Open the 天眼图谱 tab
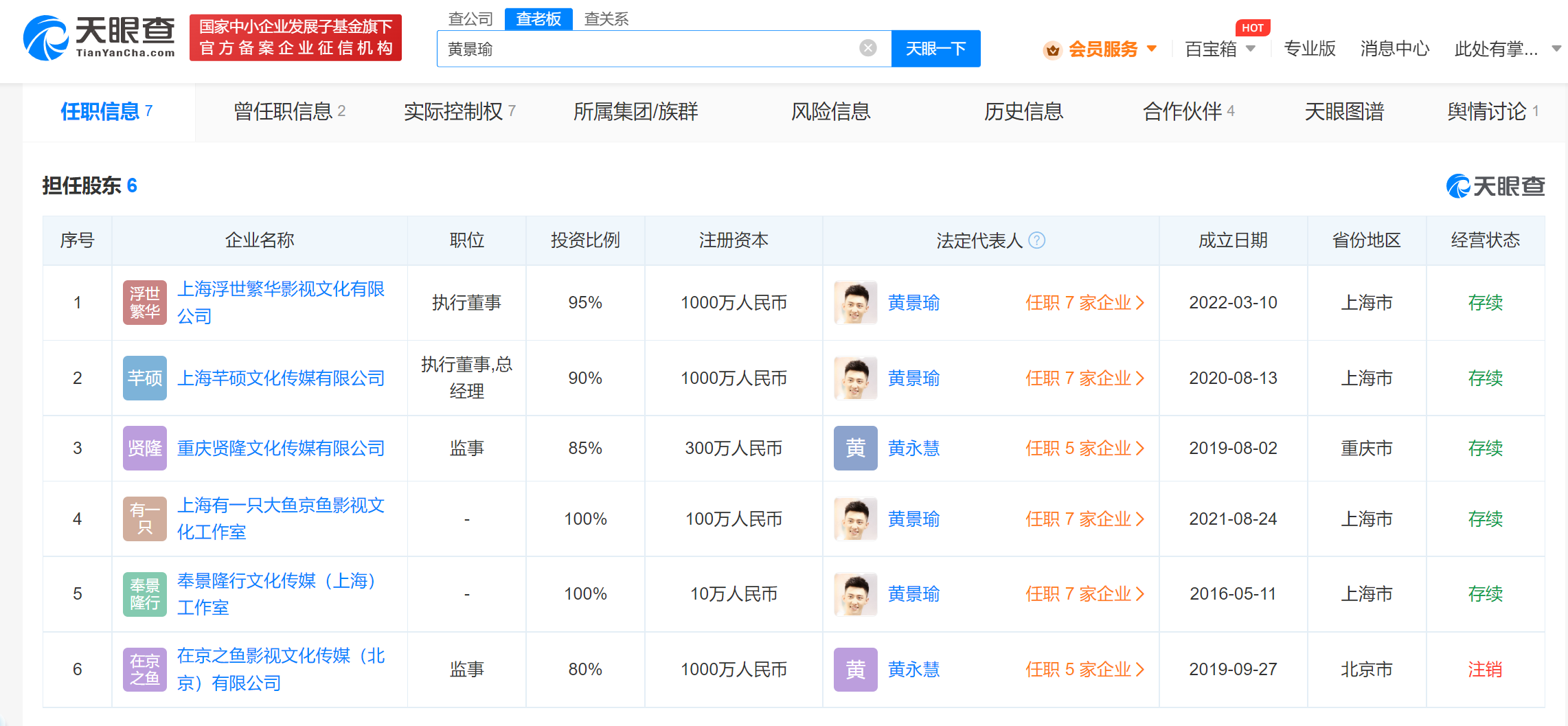Viewport: 1568px width, 726px height. pyautogui.click(x=1344, y=111)
